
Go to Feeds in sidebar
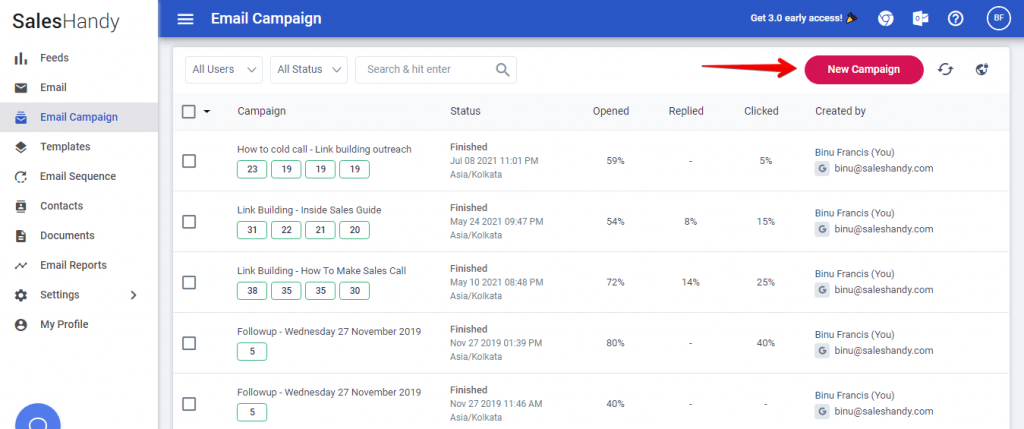click(x=54, y=58)
